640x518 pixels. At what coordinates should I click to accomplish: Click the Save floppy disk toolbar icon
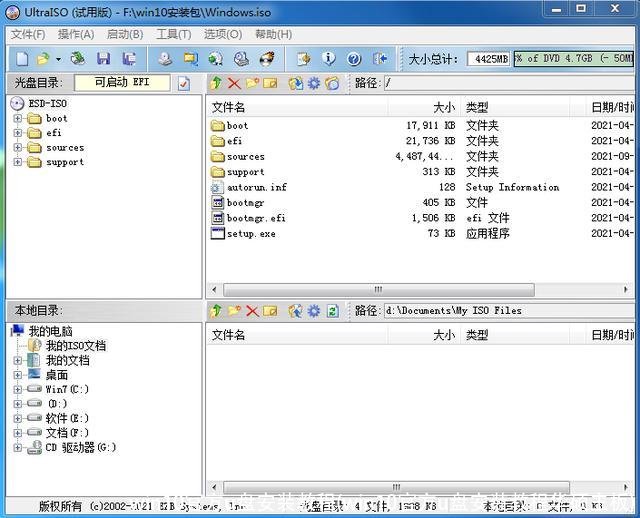click(105, 60)
